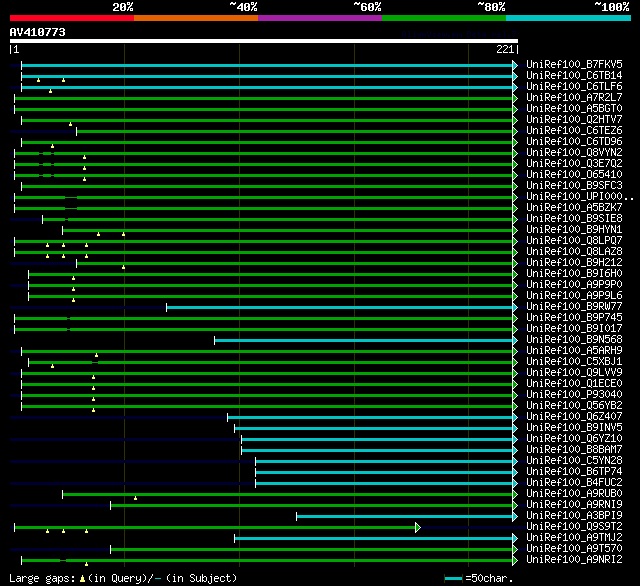Click UniRef100_B6TP74 hit name

tap(574, 472)
